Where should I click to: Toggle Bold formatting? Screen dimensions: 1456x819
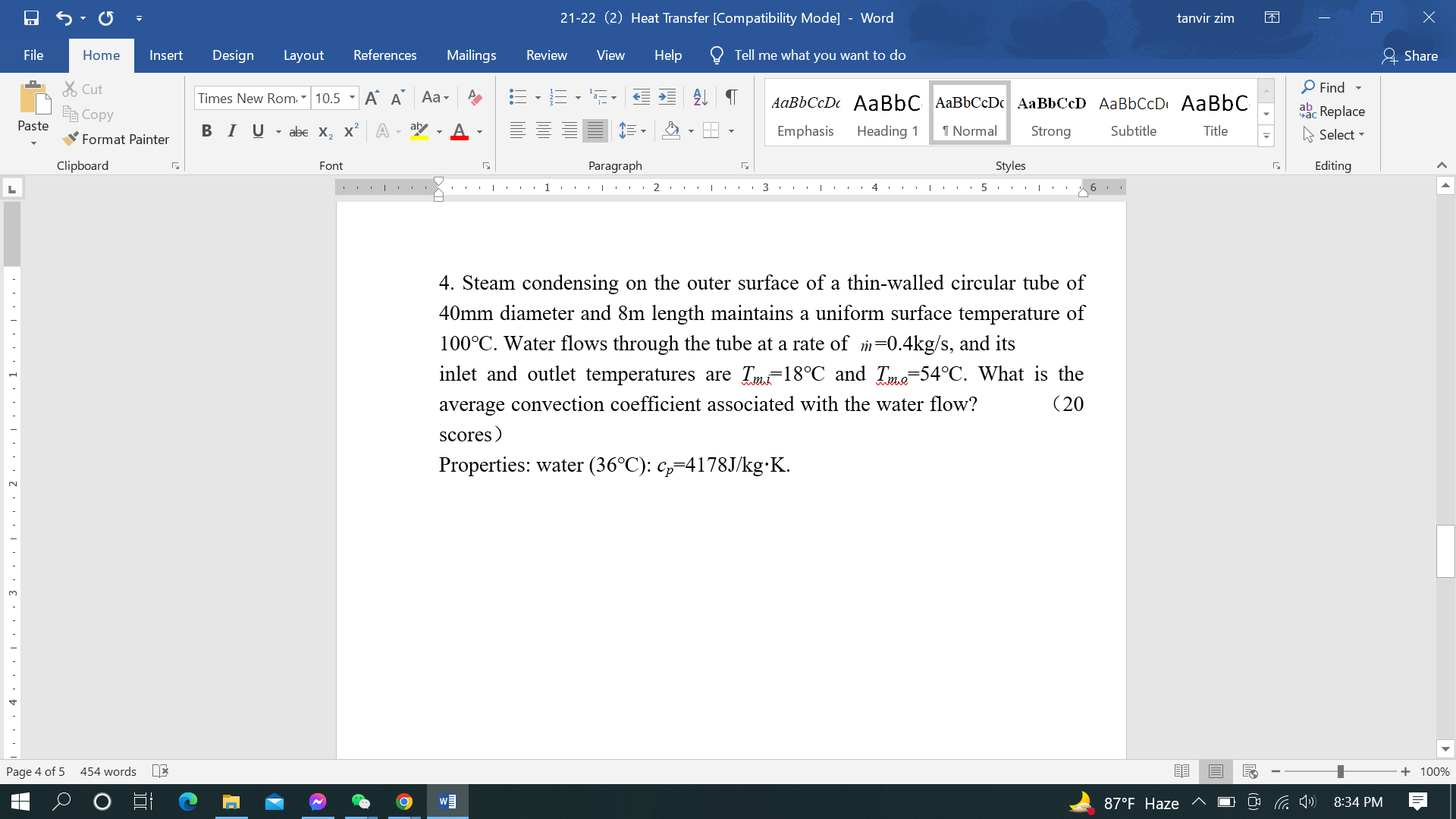click(206, 131)
